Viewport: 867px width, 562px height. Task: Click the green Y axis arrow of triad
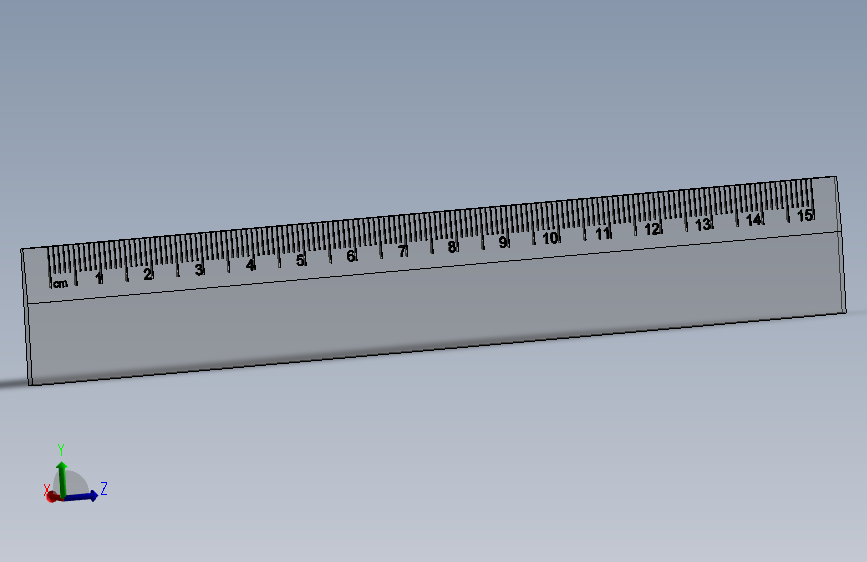coord(62,480)
